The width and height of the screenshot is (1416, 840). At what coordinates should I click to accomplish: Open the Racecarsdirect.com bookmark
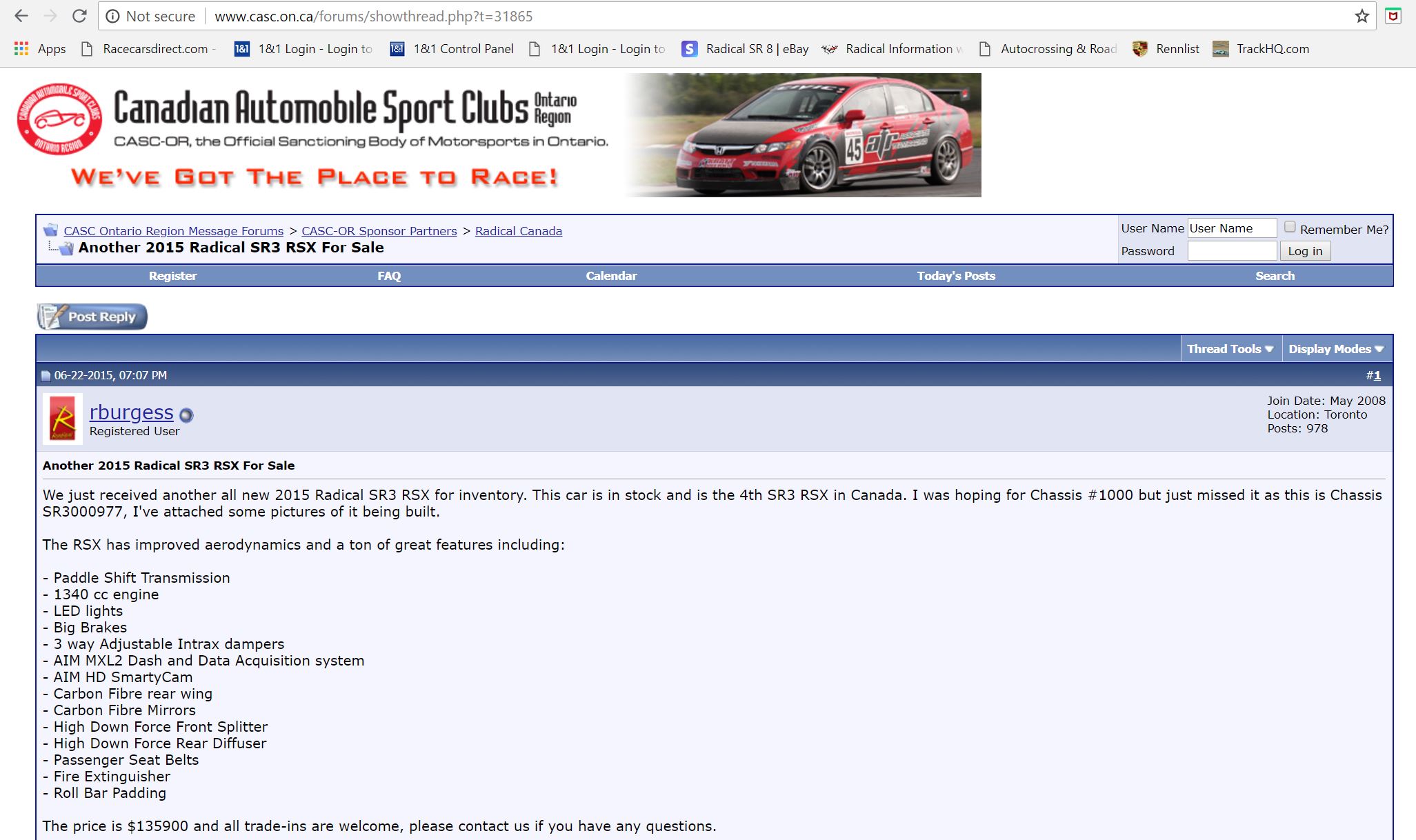148,49
